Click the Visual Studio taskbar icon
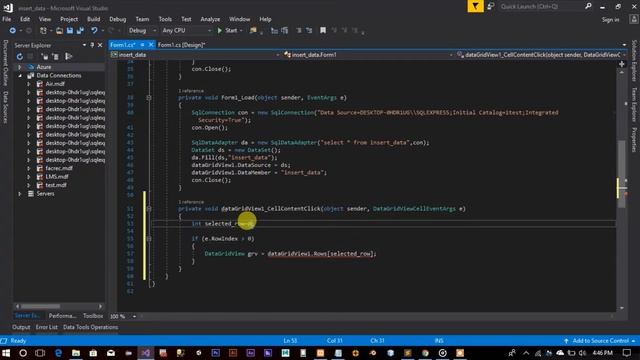Viewport: 640px width, 360px height. 146,353
